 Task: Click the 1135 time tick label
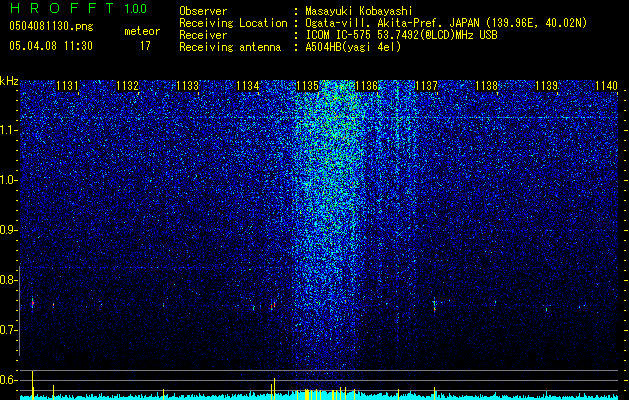coord(307,86)
